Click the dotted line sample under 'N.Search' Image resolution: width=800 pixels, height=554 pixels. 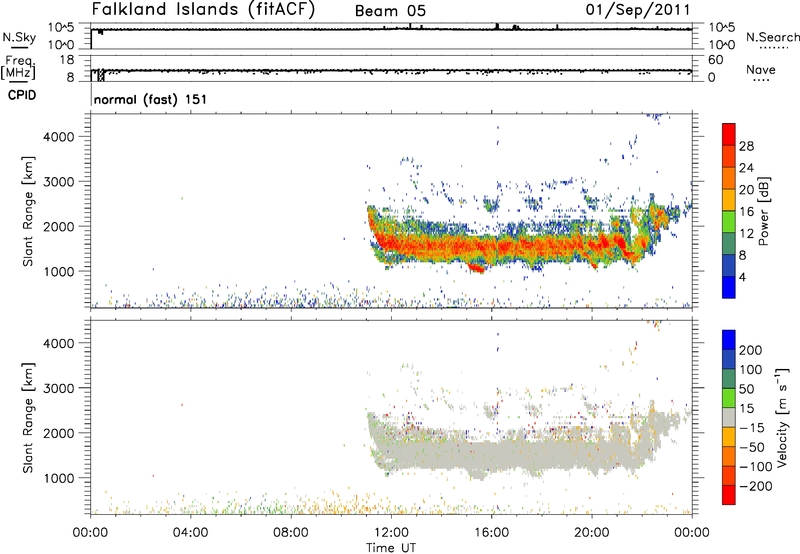click(x=773, y=48)
